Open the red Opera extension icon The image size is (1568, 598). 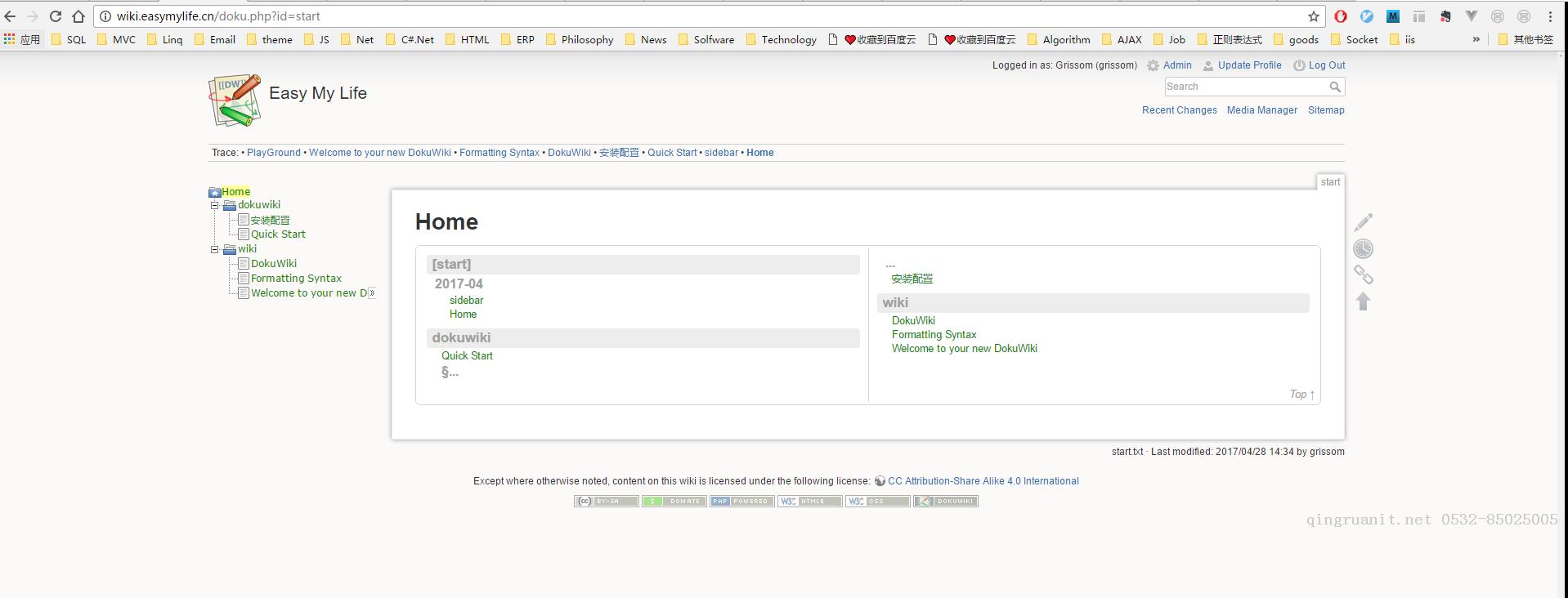[1341, 16]
